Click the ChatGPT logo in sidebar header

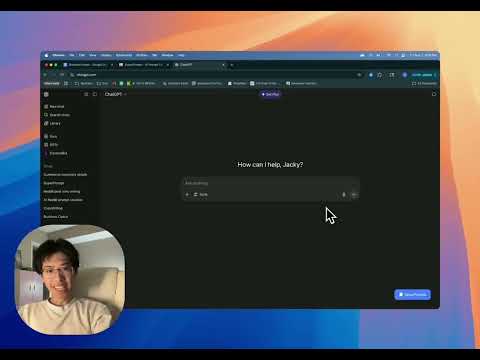click(46, 94)
